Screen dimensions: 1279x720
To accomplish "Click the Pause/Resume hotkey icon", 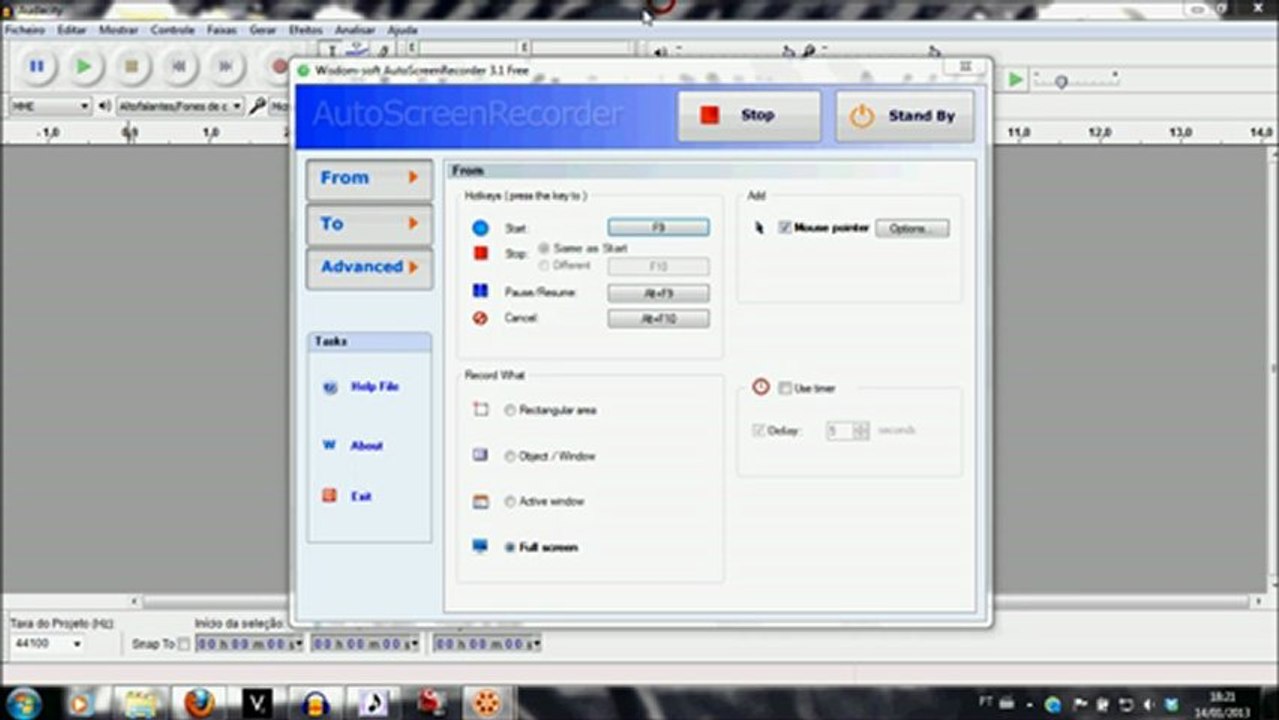I will 481,292.
